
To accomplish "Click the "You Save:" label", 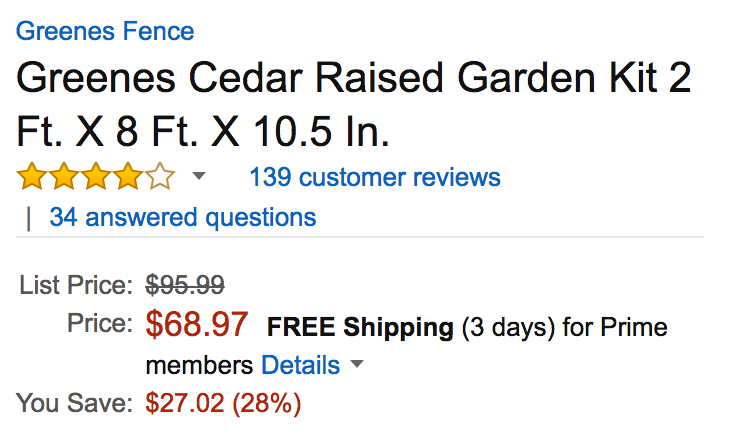I will [75, 404].
